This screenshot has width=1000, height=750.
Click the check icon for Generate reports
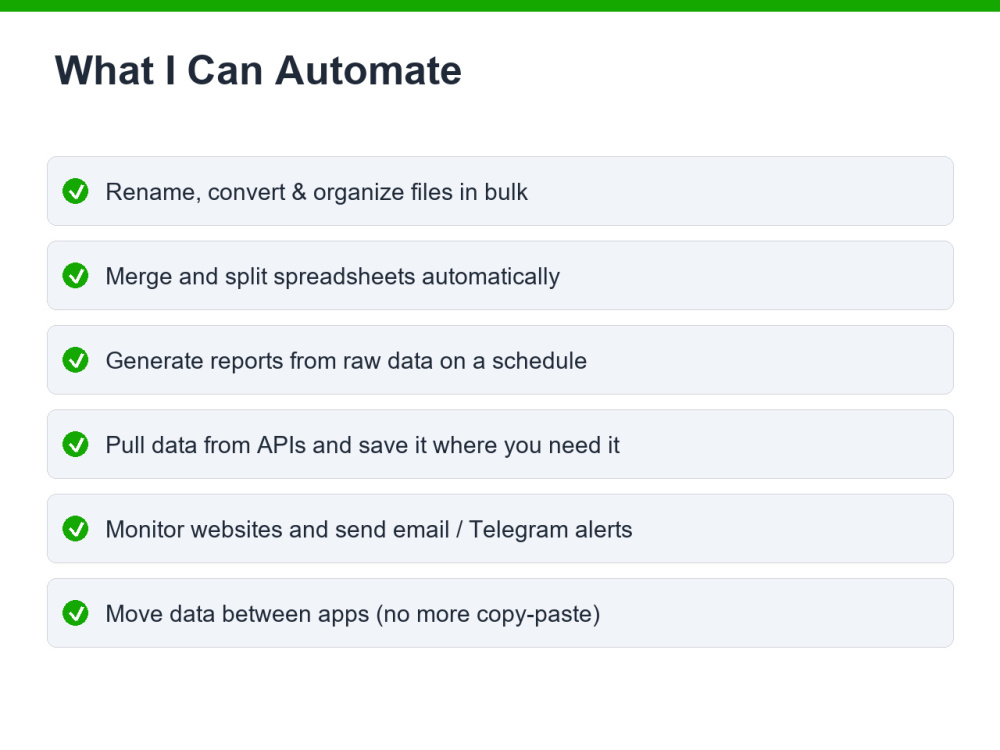pyautogui.click(x=75, y=360)
